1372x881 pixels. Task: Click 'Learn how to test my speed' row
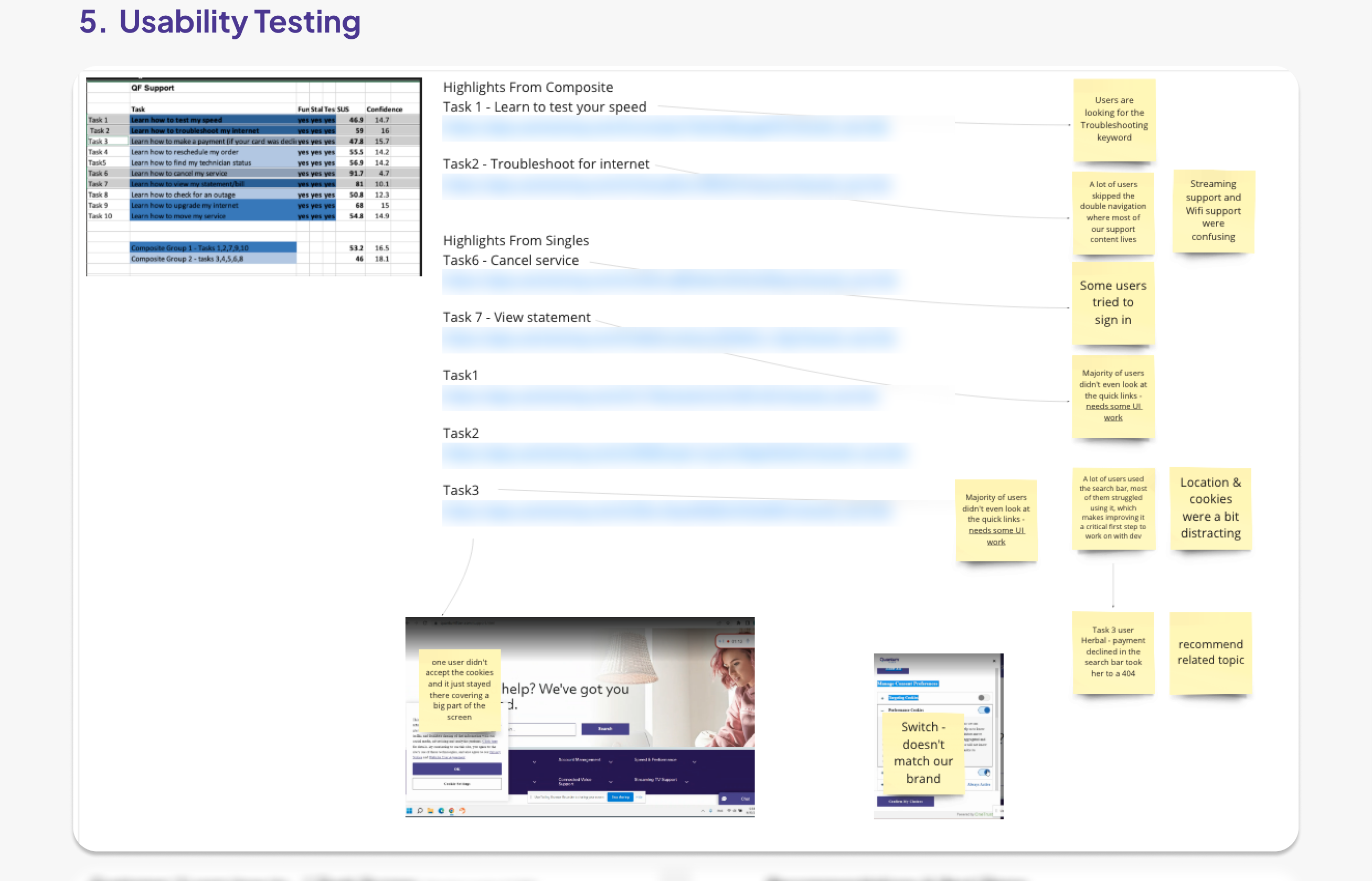click(254, 120)
